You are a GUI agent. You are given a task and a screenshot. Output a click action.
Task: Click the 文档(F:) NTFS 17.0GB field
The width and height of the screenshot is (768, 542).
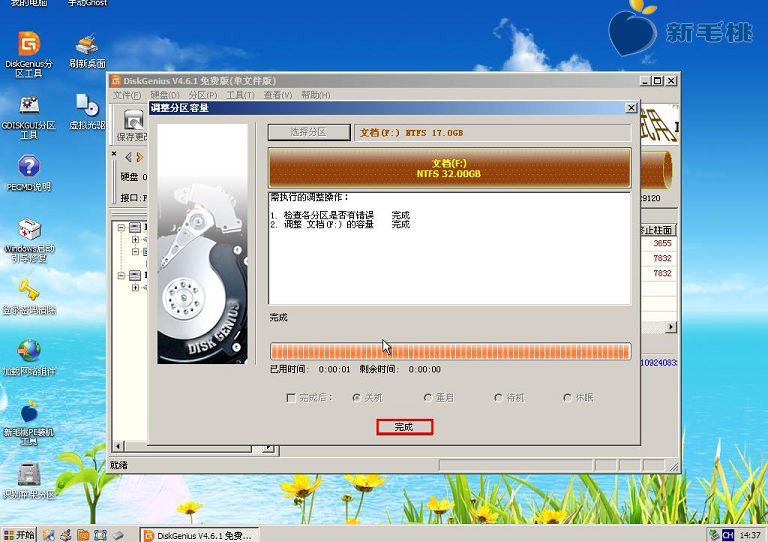(x=492, y=133)
